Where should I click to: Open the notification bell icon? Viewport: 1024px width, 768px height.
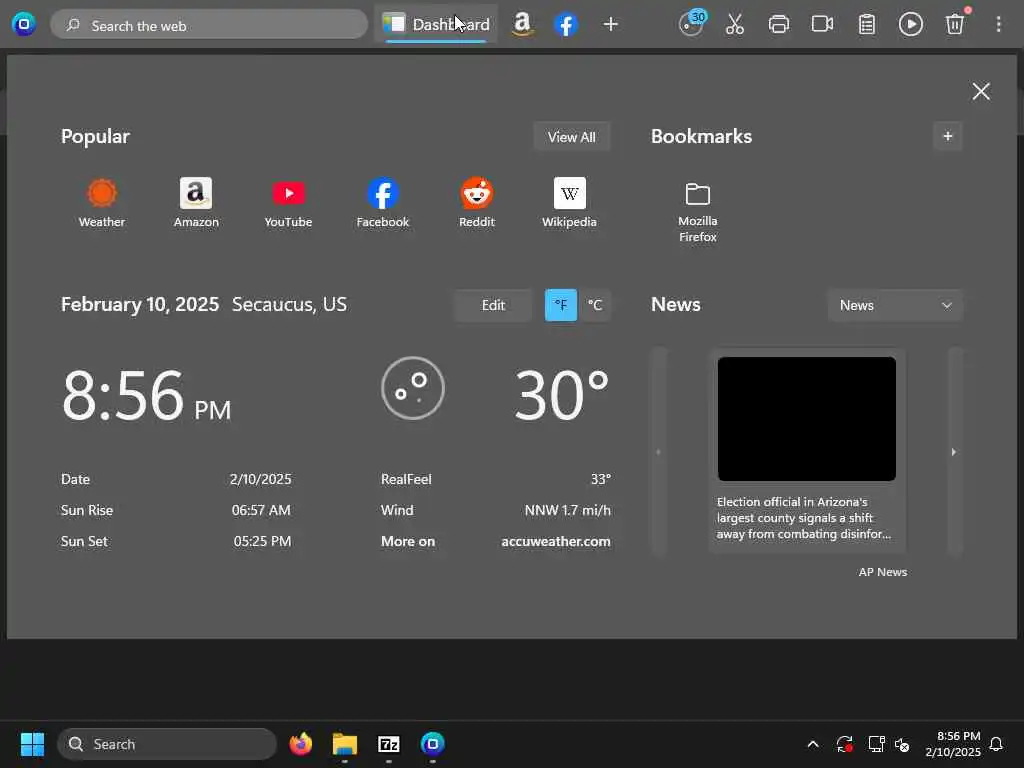pyautogui.click(x=997, y=744)
